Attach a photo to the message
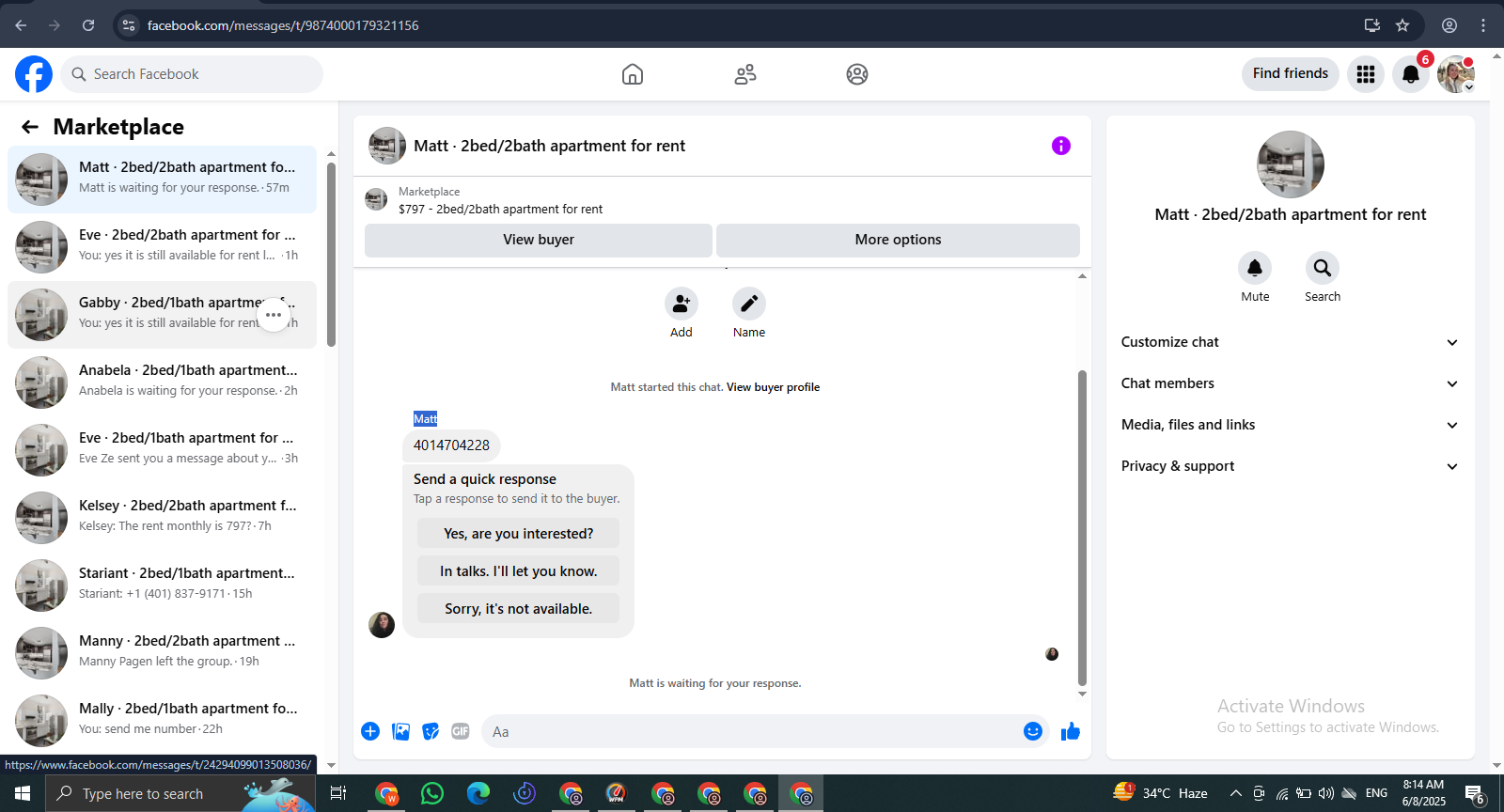This screenshot has height=812, width=1504. (x=400, y=731)
